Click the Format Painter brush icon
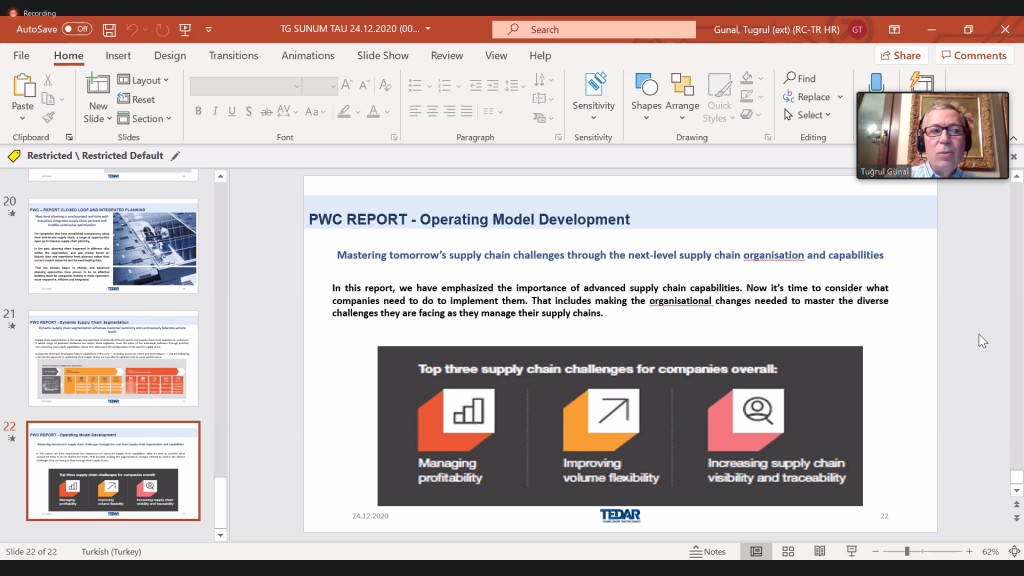 tap(48, 118)
